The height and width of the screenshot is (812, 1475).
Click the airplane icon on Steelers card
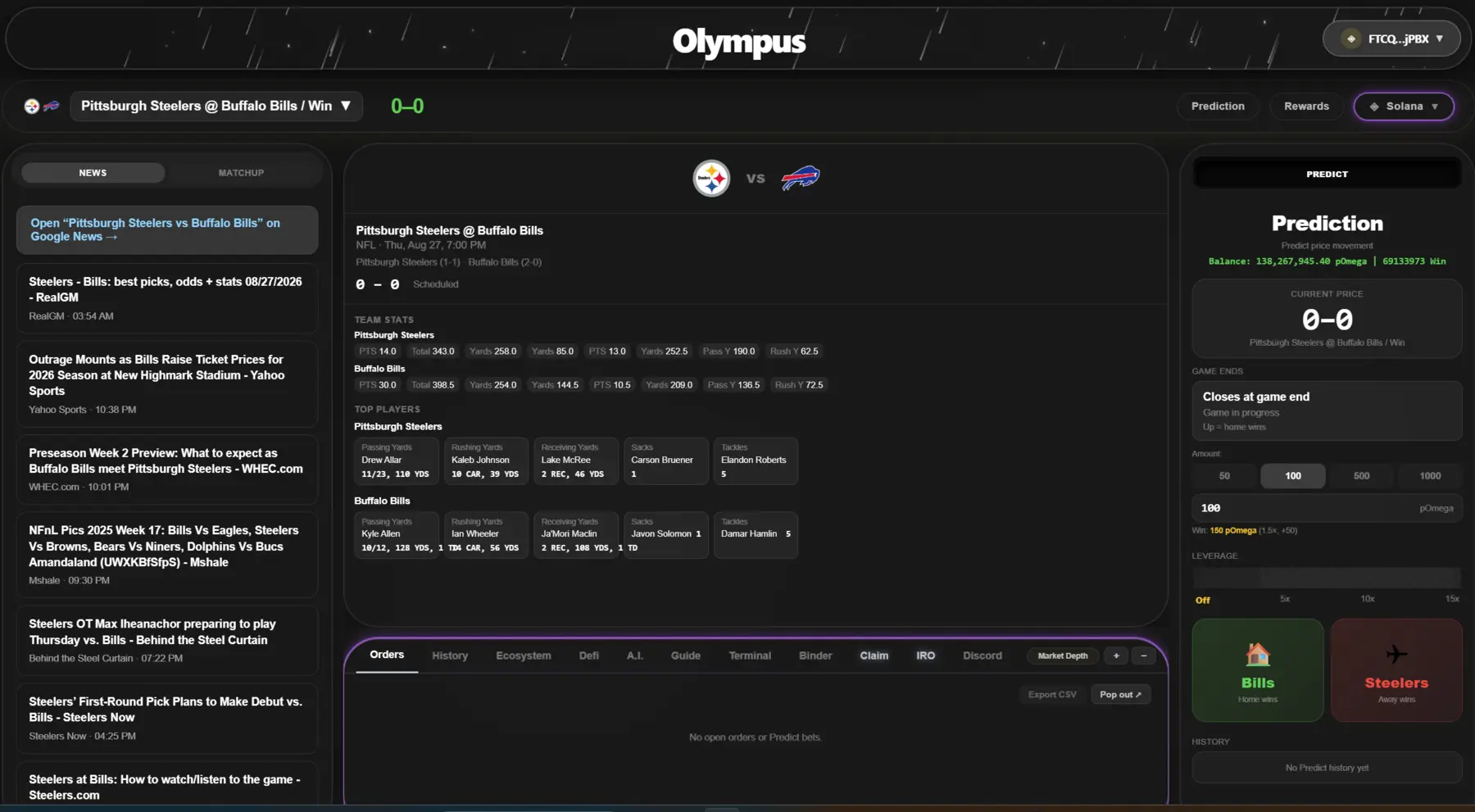click(x=1396, y=654)
